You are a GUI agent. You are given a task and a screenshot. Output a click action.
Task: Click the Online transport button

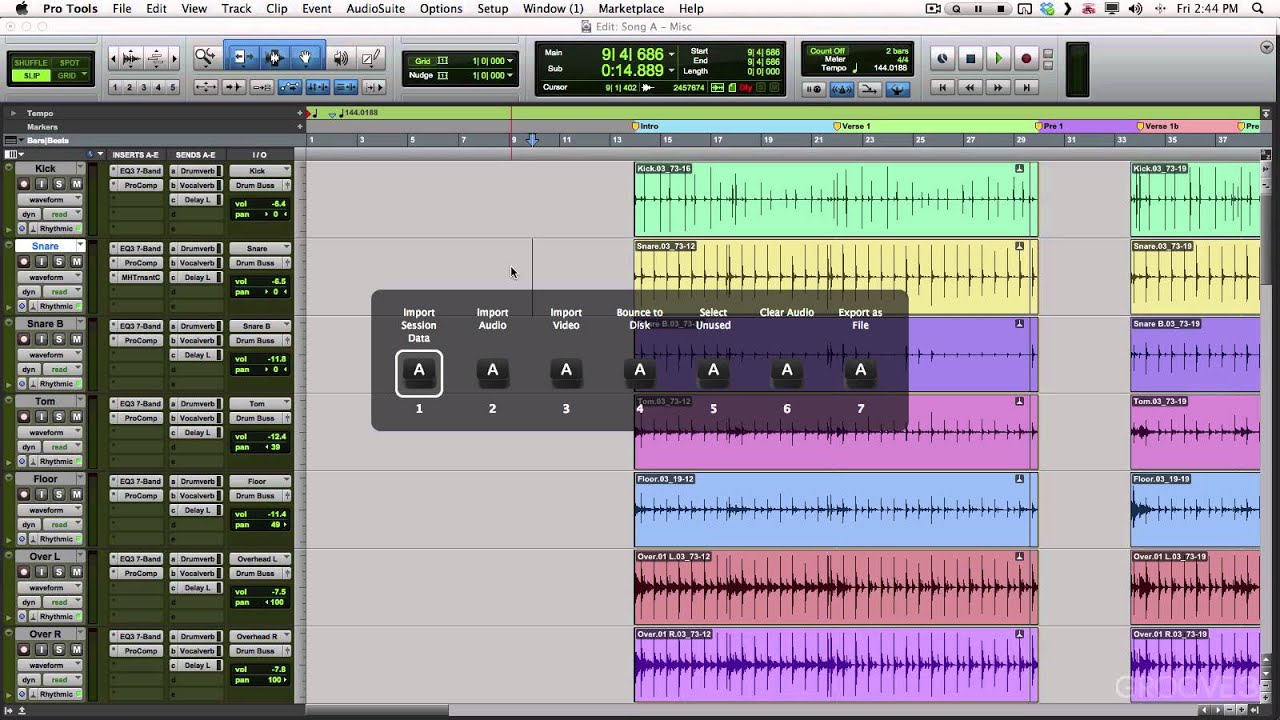[942, 58]
